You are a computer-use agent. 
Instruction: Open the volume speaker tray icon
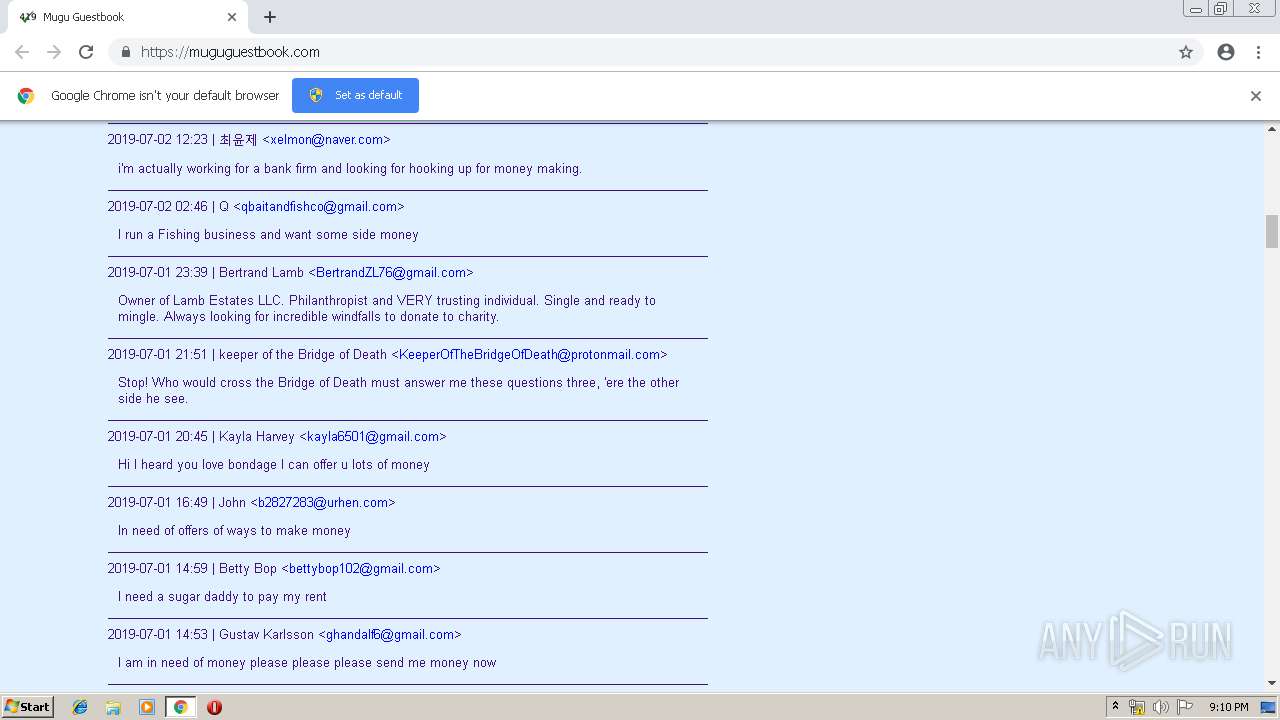coord(1161,707)
